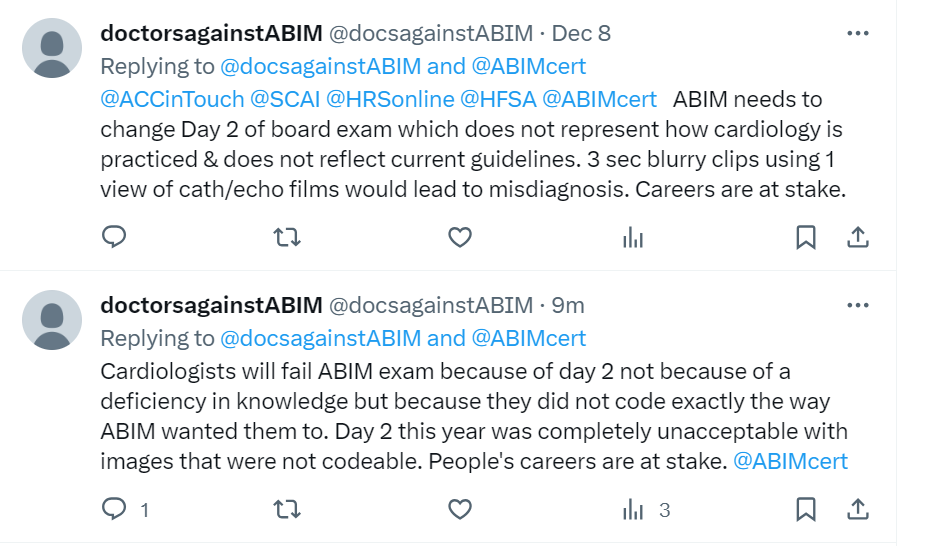927x546 pixels.
Task: Like the 9m-old tweet
Action: coord(459,510)
